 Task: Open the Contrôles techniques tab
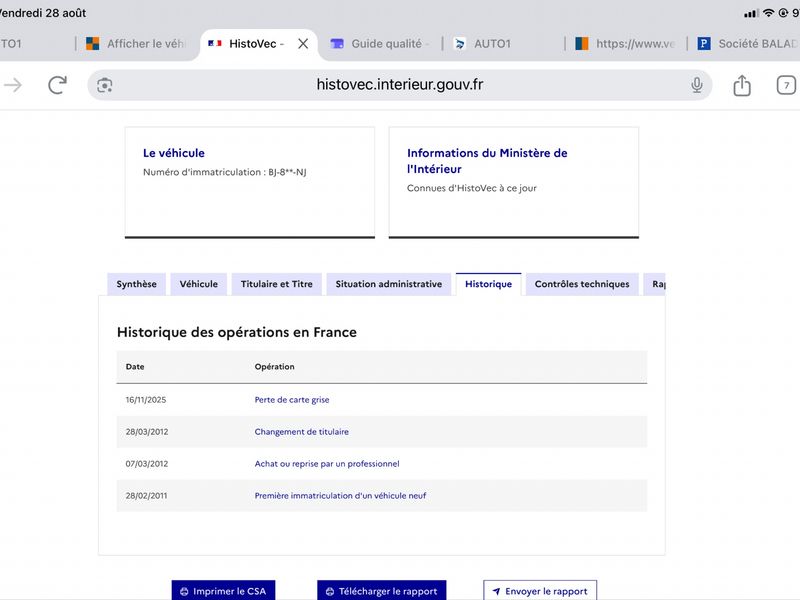(582, 284)
